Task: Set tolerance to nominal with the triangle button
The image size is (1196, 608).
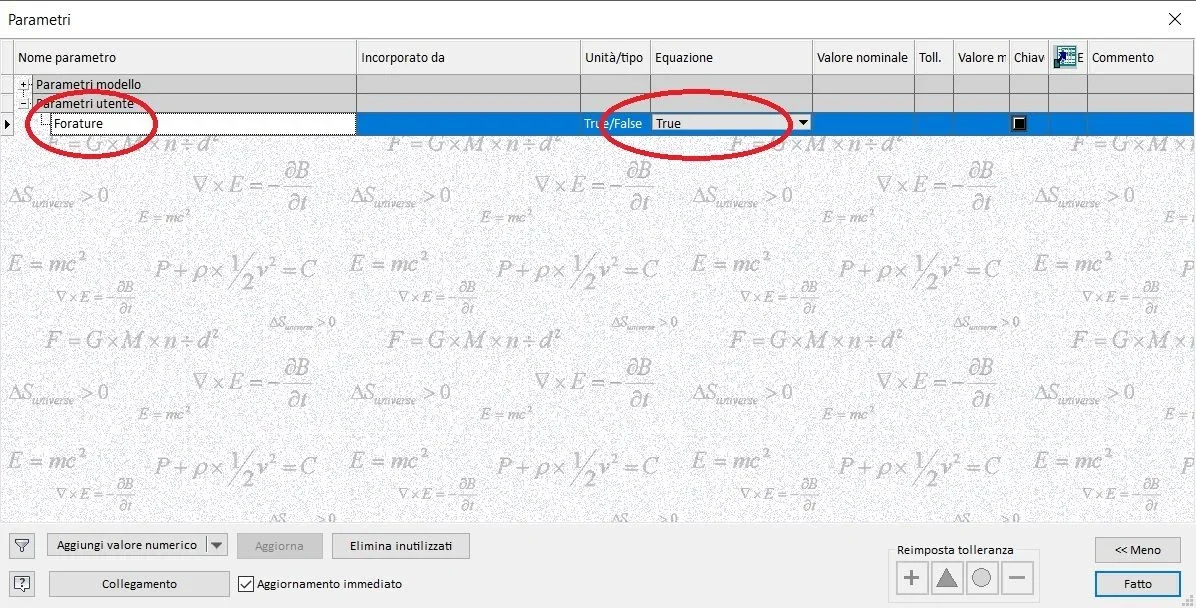Action: coord(947,578)
